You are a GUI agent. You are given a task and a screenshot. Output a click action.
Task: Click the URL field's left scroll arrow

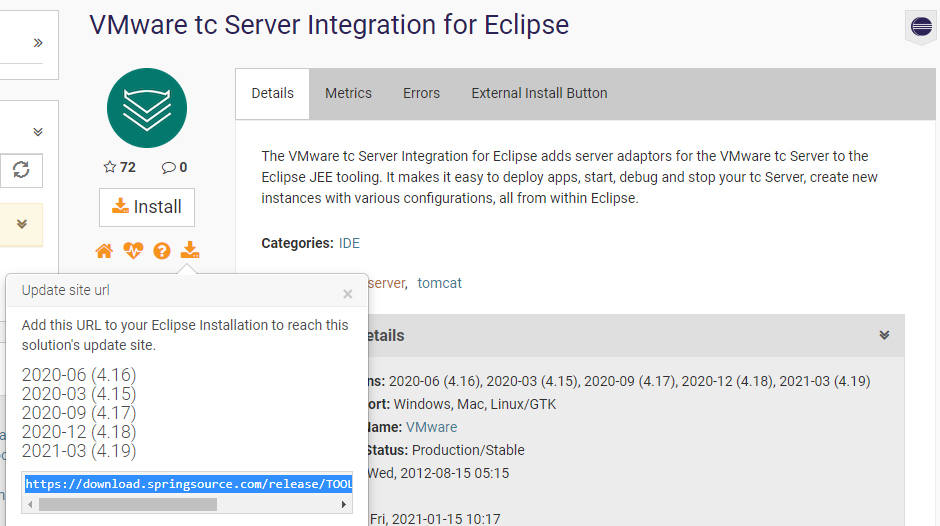[x=30, y=505]
